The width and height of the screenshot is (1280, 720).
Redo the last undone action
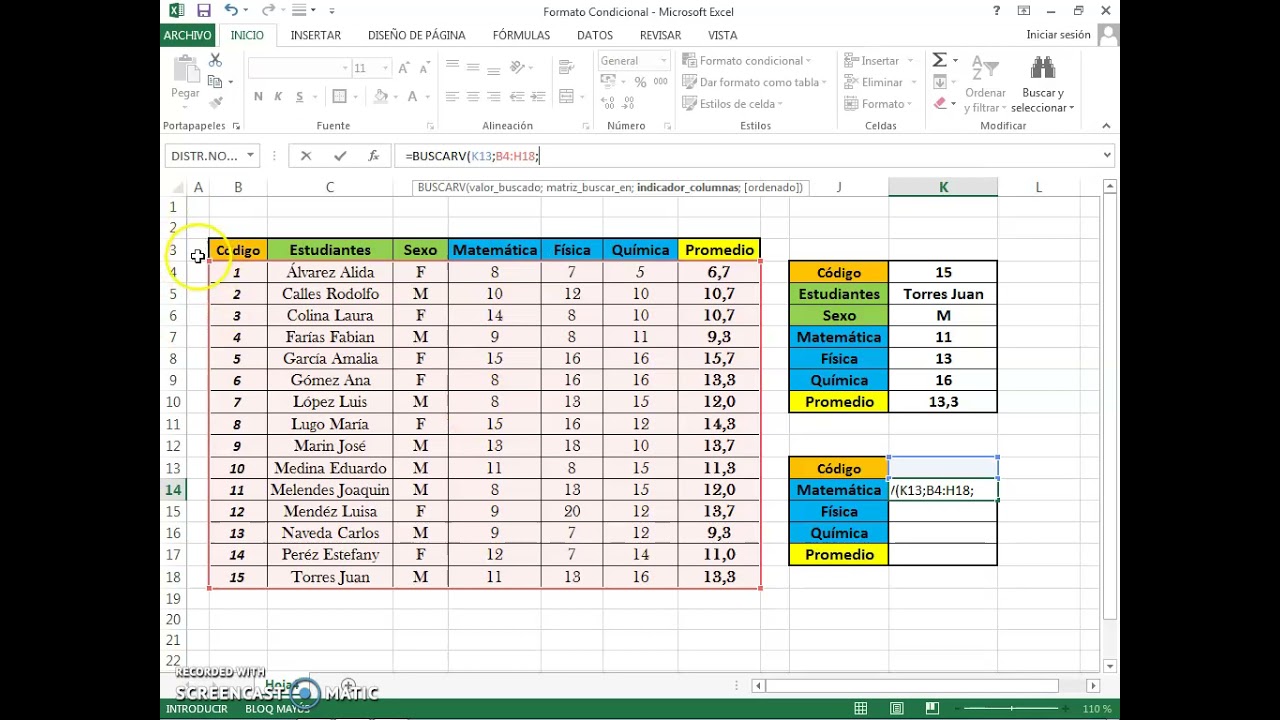[267, 11]
